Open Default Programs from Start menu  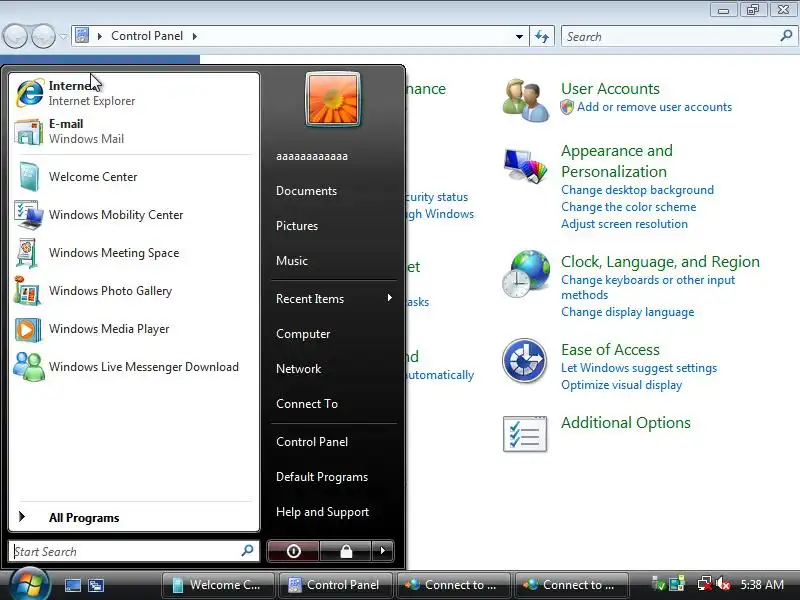point(322,477)
